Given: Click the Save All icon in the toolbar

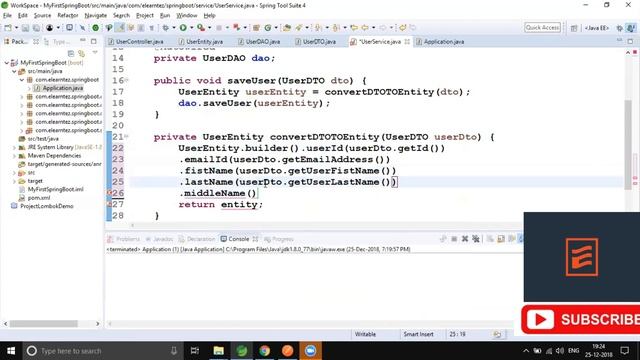Looking at the screenshot, I should (x=36, y=28).
